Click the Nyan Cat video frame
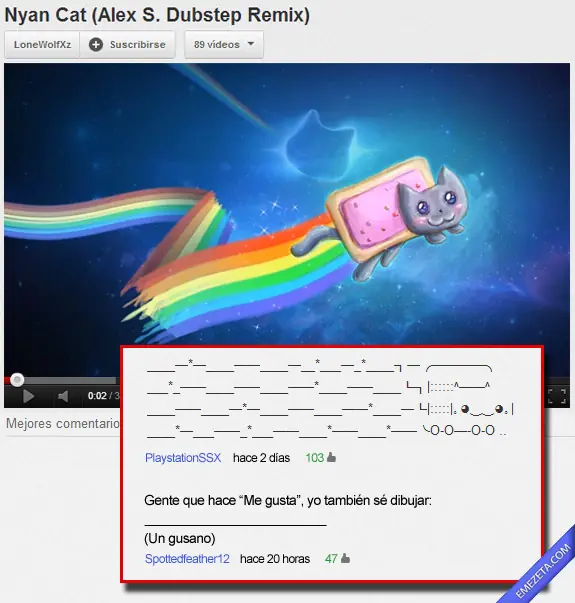The height and width of the screenshot is (603, 575). [x=287, y=204]
